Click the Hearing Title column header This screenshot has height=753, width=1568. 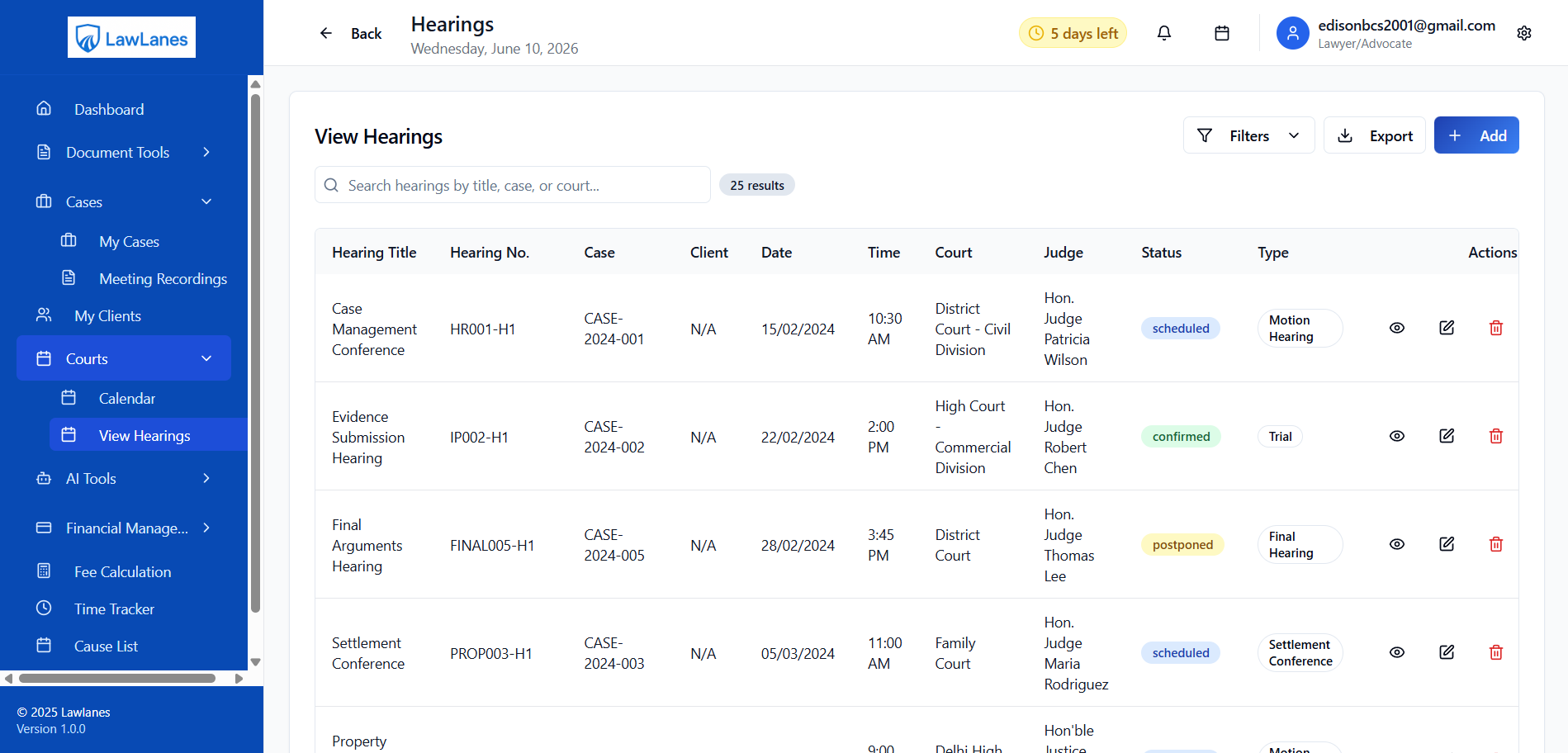374,253
